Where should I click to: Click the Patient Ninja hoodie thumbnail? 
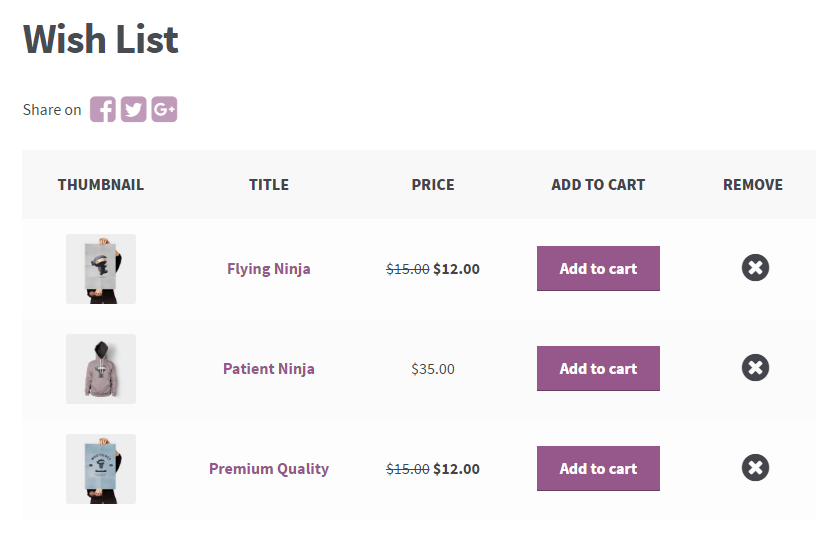[x=101, y=369]
